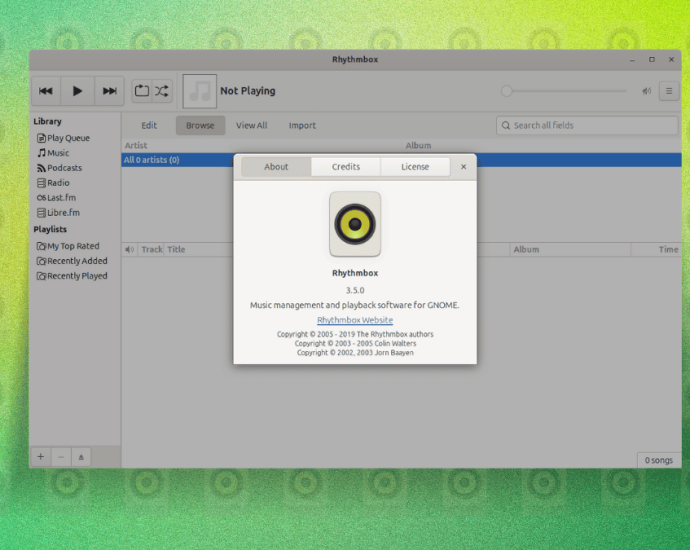690x550 pixels.
Task: Click the Not Playing label
Action: [248, 91]
